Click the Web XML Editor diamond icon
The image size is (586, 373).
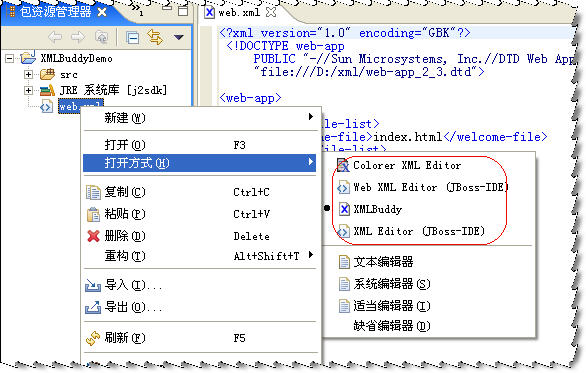point(343,187)
